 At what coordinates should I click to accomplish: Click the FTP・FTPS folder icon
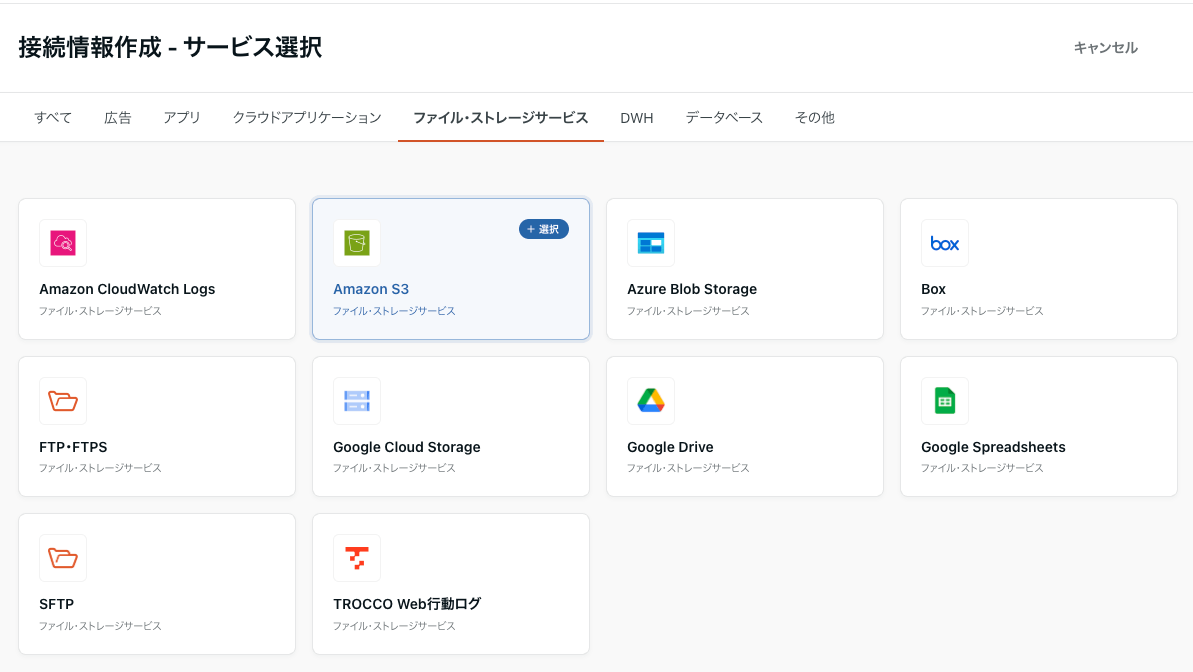tap(63, 400)
